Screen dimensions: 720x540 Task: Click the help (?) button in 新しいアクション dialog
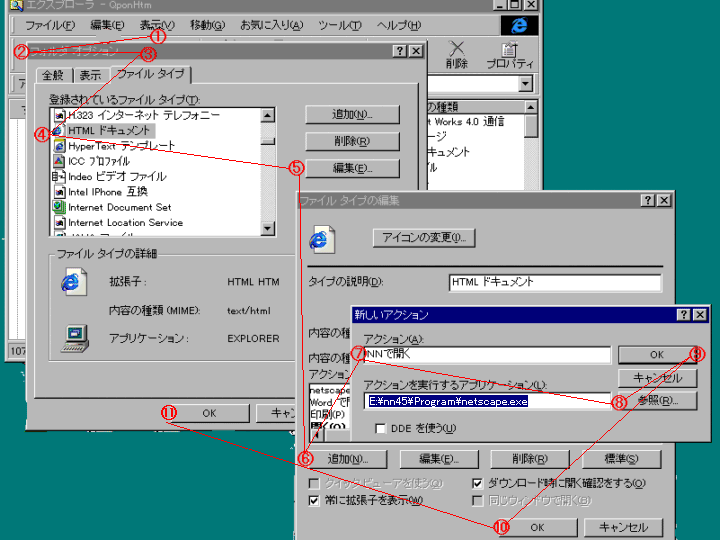(683, 314)
